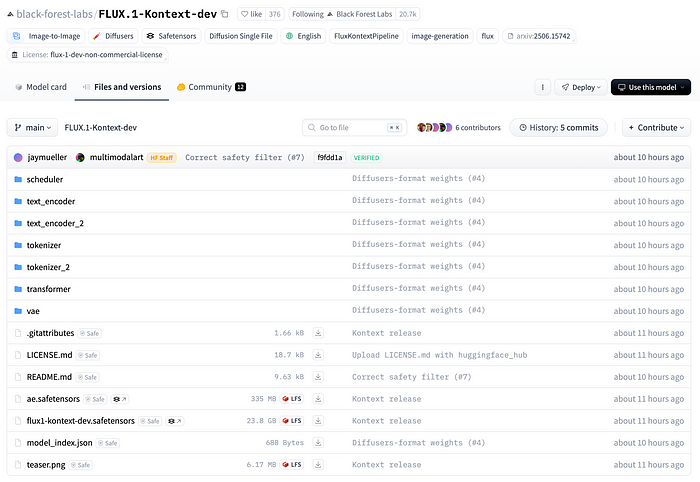
Task: Download the README.md file
Action: tap(318, 377)
